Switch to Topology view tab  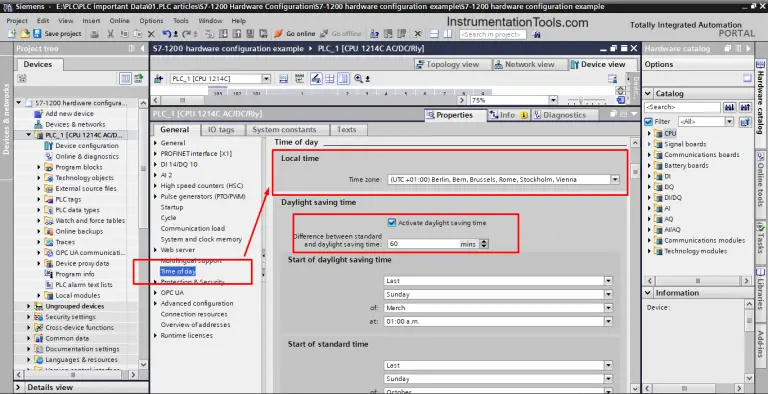pos(453,65)
